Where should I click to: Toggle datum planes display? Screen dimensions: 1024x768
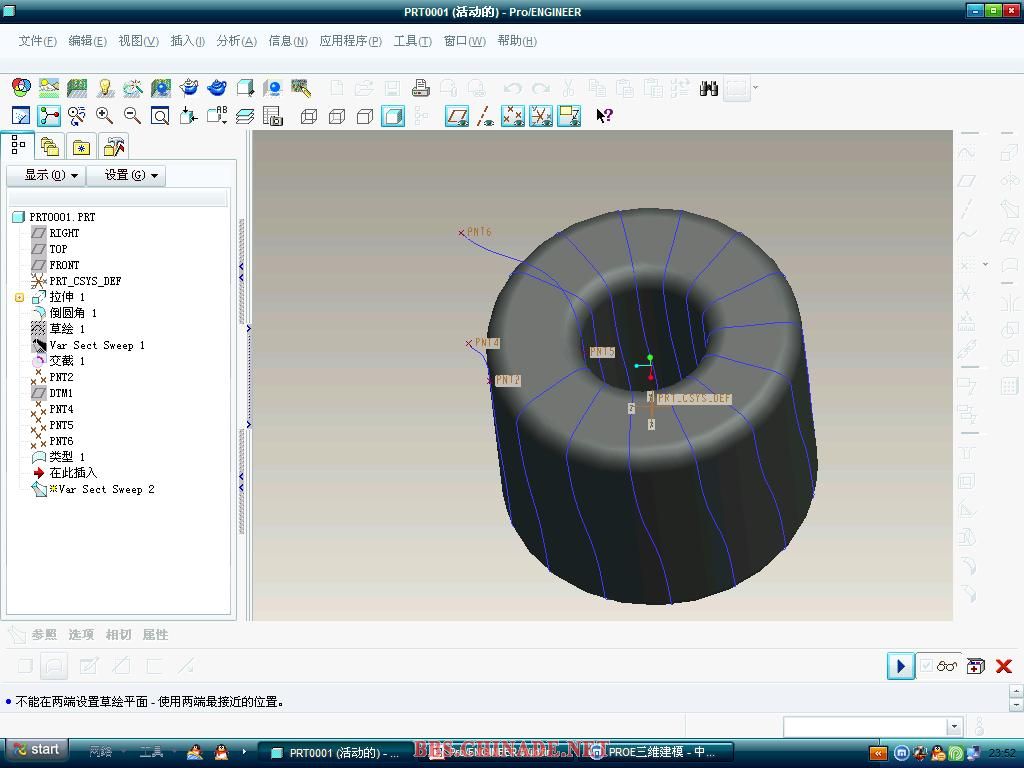pyautogui.click(x=457, y=116)
